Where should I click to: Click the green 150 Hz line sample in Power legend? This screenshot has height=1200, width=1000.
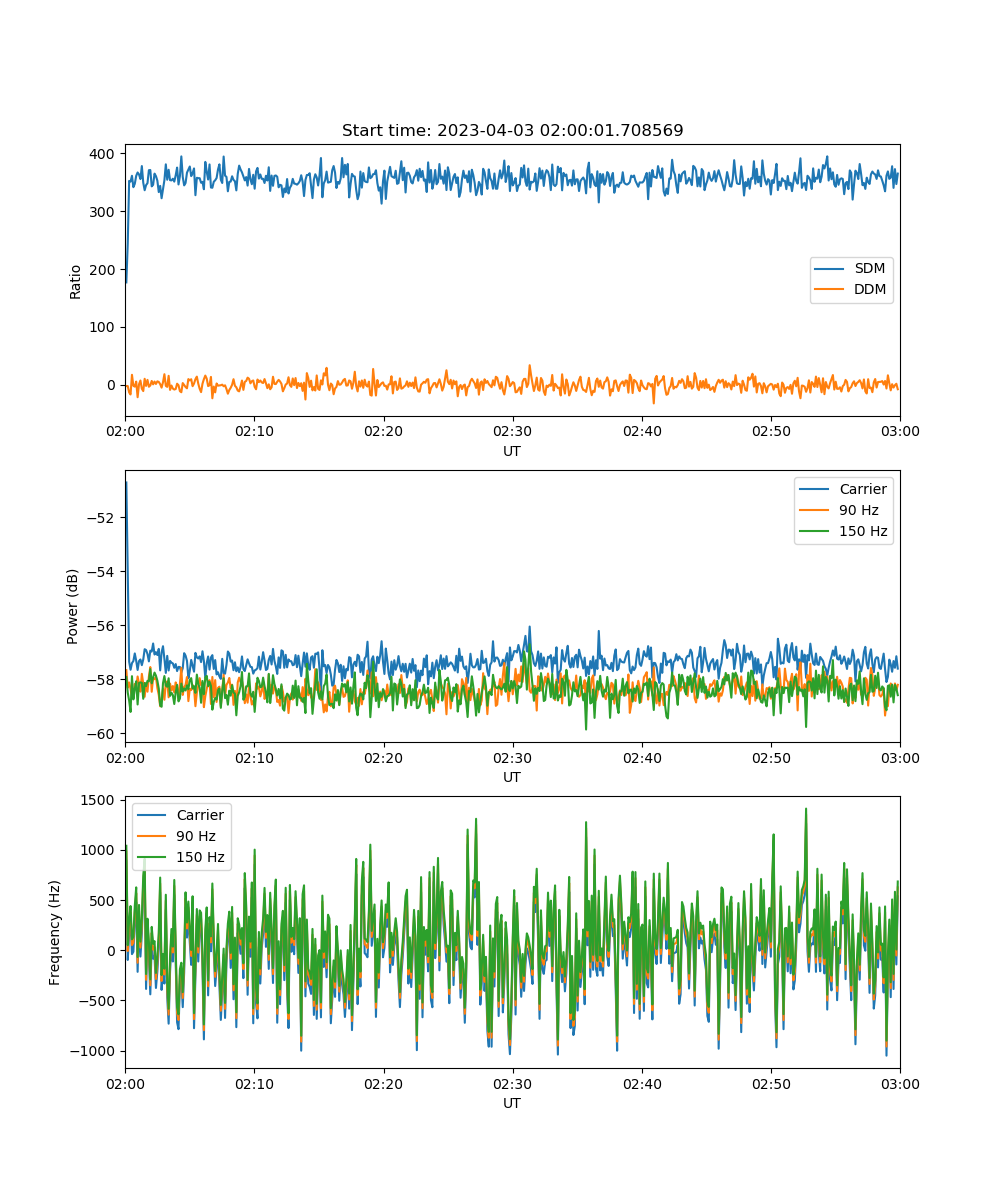[x=816, y=532]
